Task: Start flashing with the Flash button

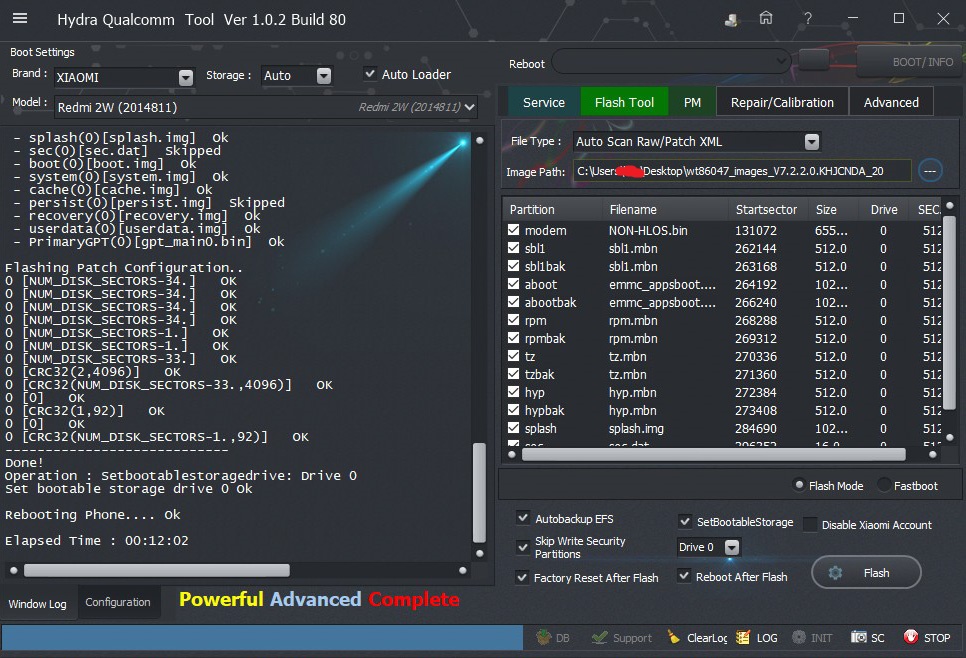Action: coord(866,573)
